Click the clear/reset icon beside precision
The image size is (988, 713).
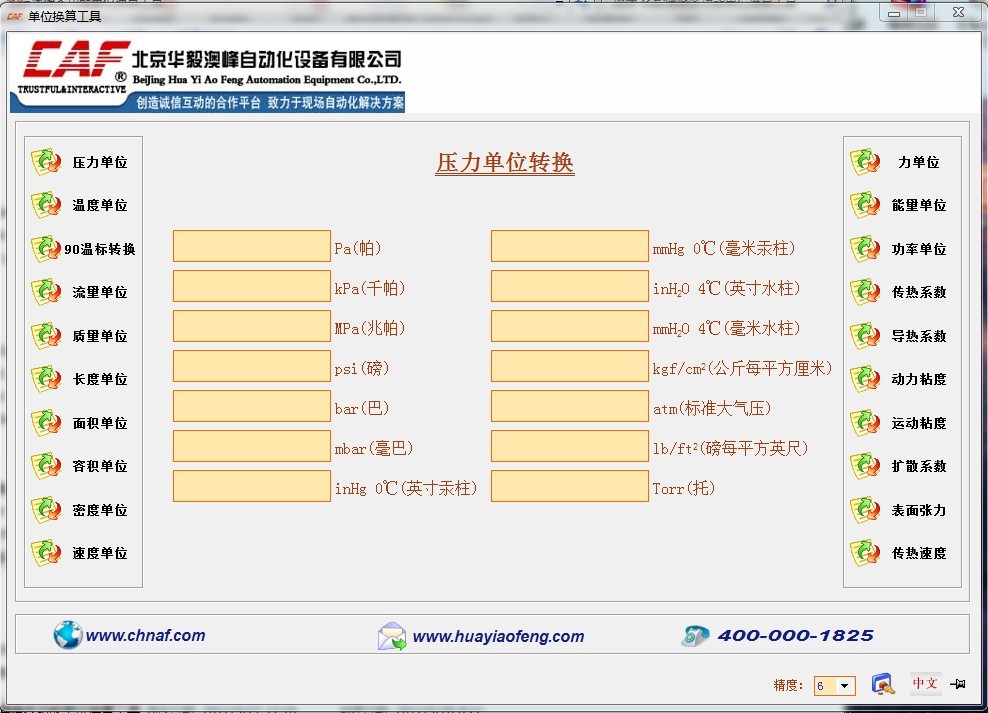coord(882,684)
